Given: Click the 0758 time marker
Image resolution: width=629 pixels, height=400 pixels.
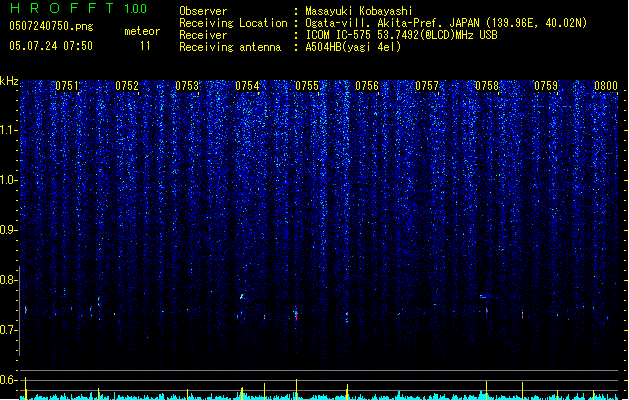Looking at the screenshot, I should coord(487,86).
